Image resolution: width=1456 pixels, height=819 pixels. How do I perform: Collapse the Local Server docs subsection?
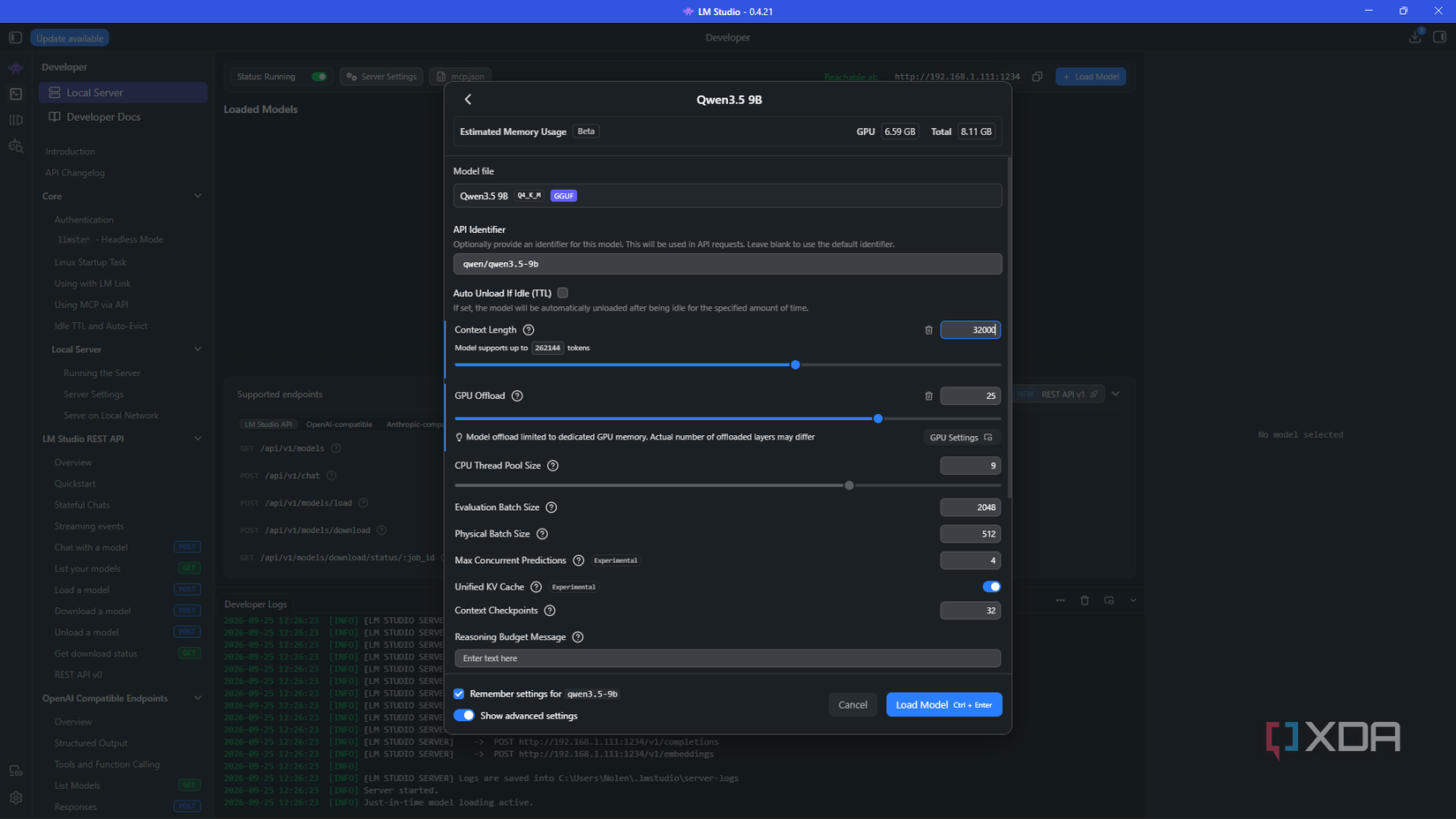pos(198,349)
